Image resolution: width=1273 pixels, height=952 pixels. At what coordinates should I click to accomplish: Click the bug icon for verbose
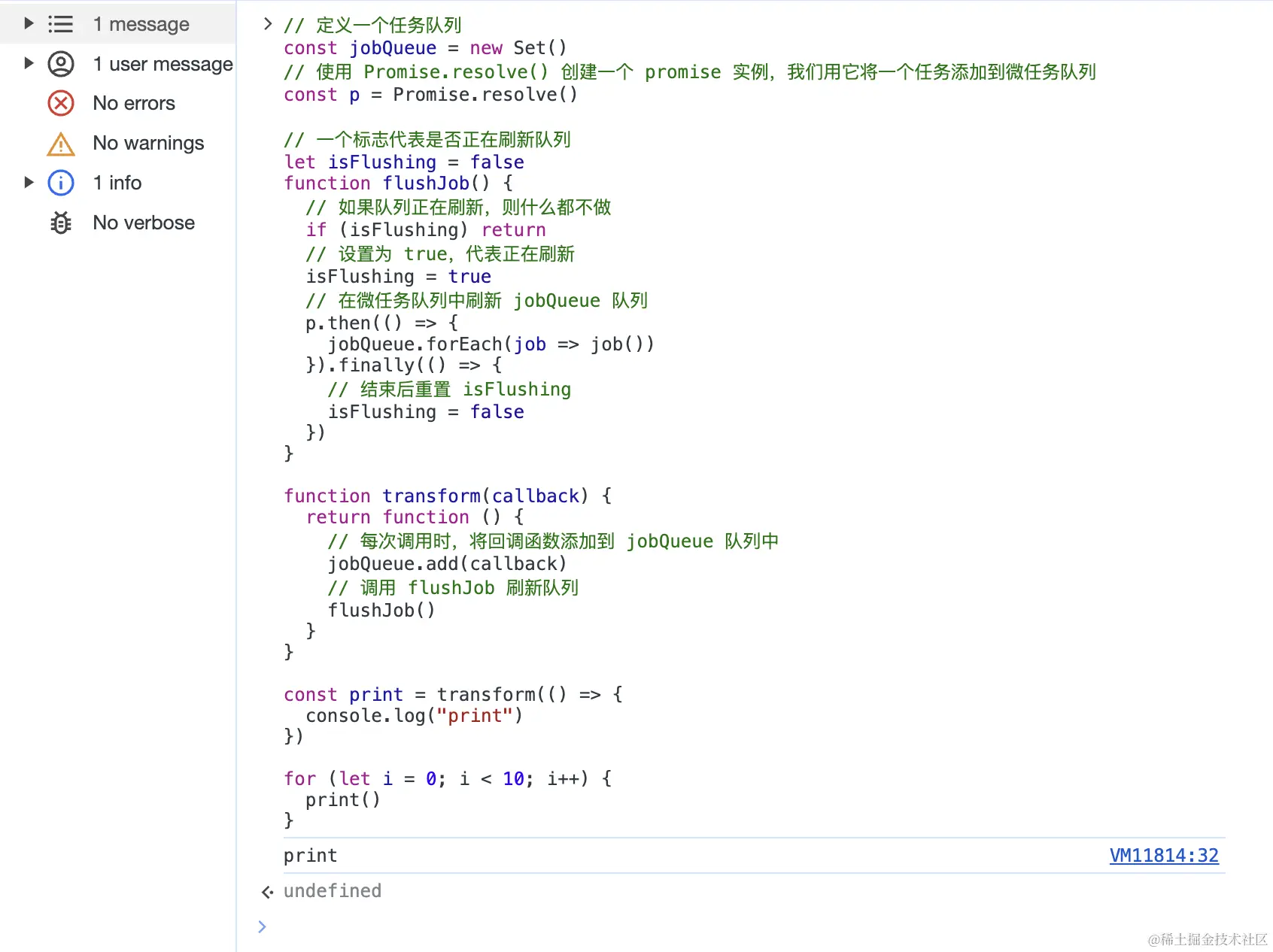(61, 223)
